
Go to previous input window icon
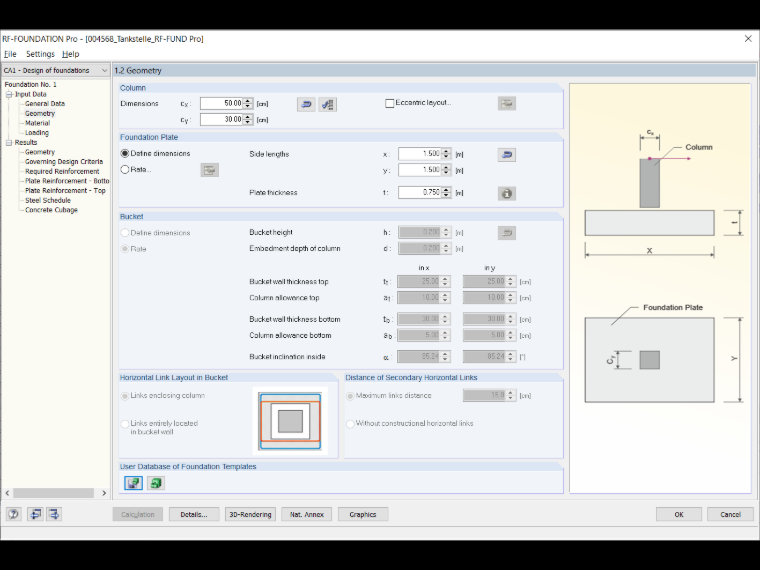click(35, 514)
